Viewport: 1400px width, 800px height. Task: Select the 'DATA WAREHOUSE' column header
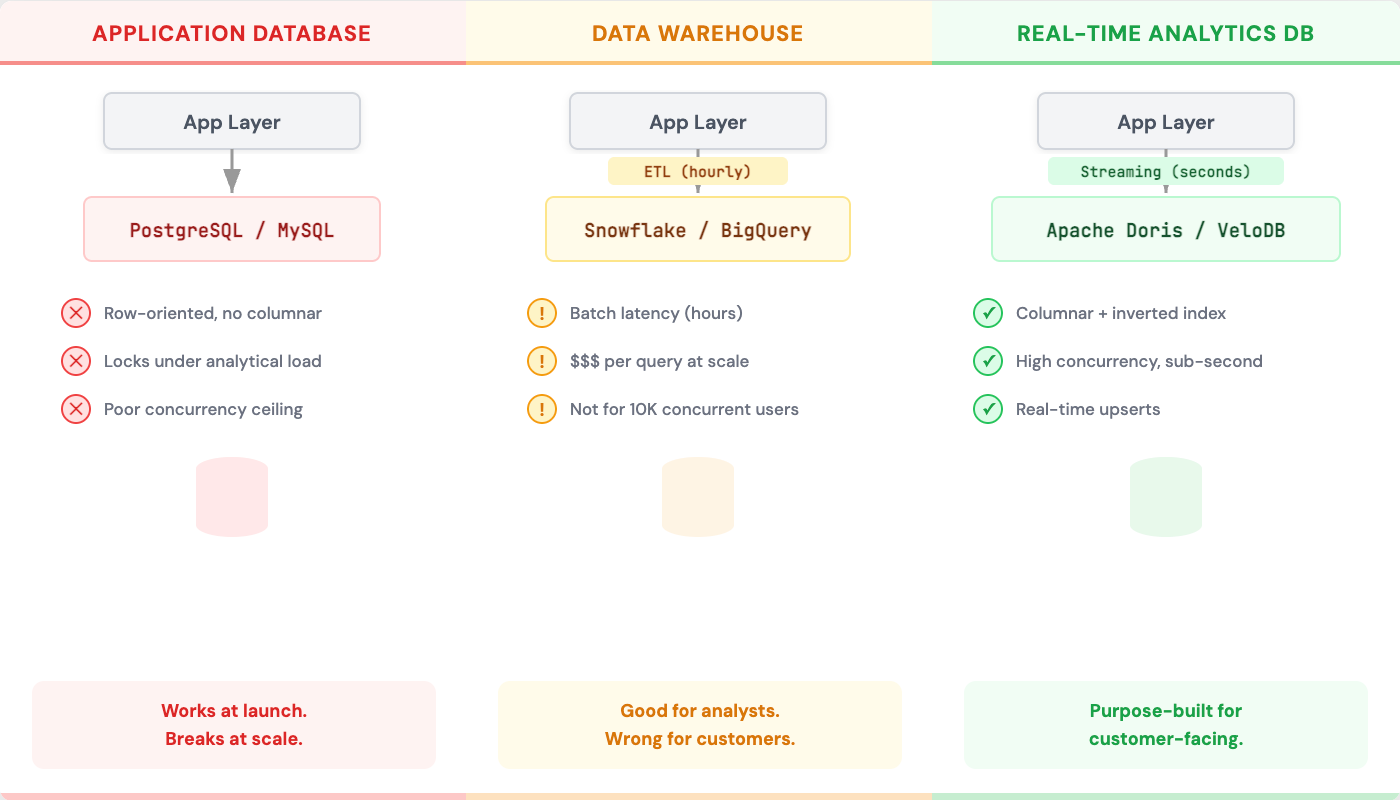(698, 33)
